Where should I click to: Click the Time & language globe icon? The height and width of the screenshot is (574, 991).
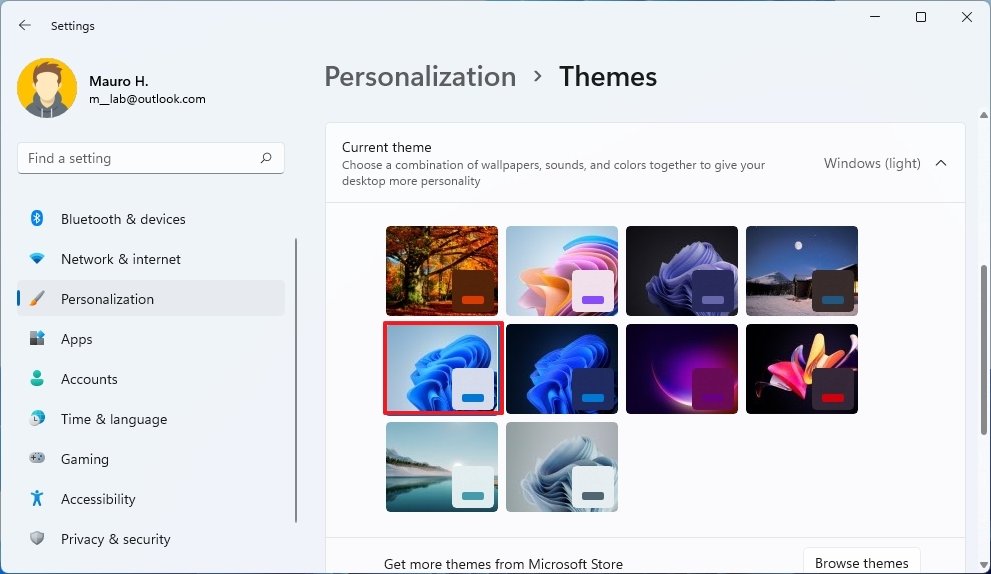pyautogui.click(x=37, y=418)
